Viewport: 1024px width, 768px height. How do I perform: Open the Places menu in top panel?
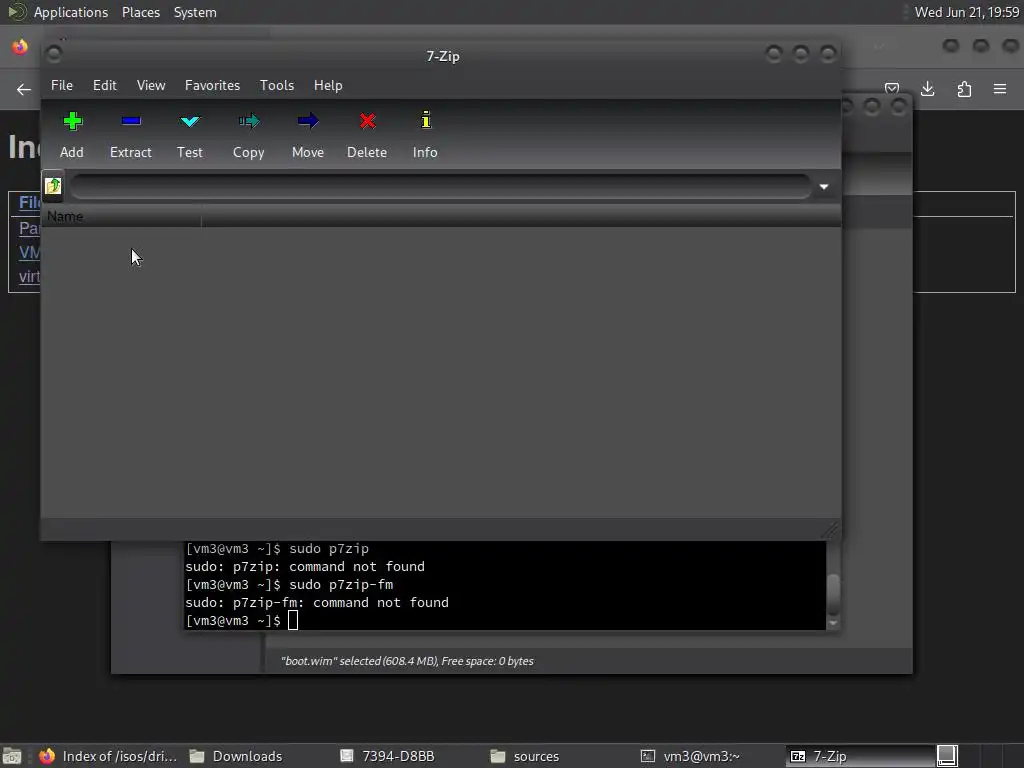coord(141,12)
